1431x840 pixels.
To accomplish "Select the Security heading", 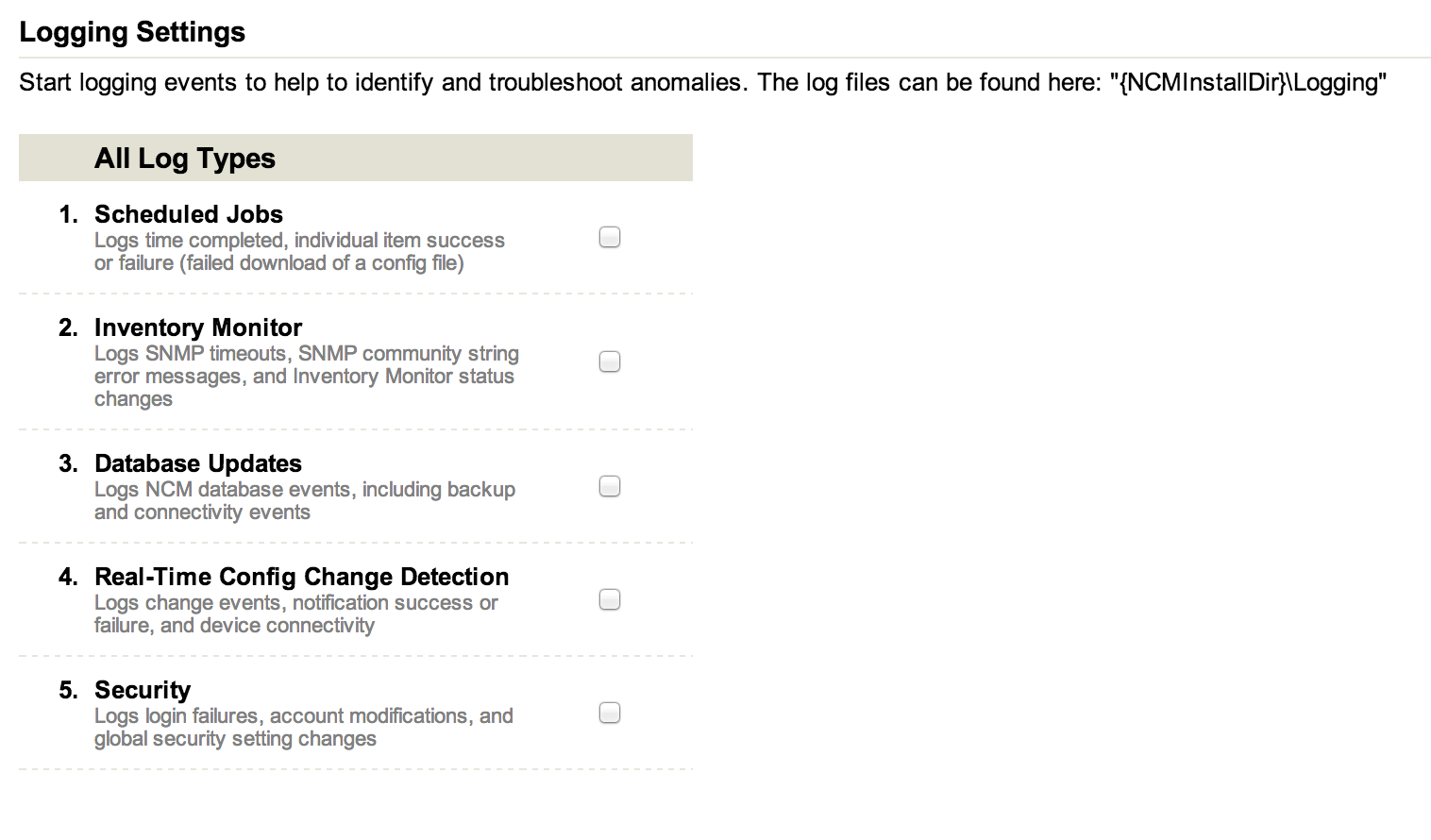I will tap(143, 690).
